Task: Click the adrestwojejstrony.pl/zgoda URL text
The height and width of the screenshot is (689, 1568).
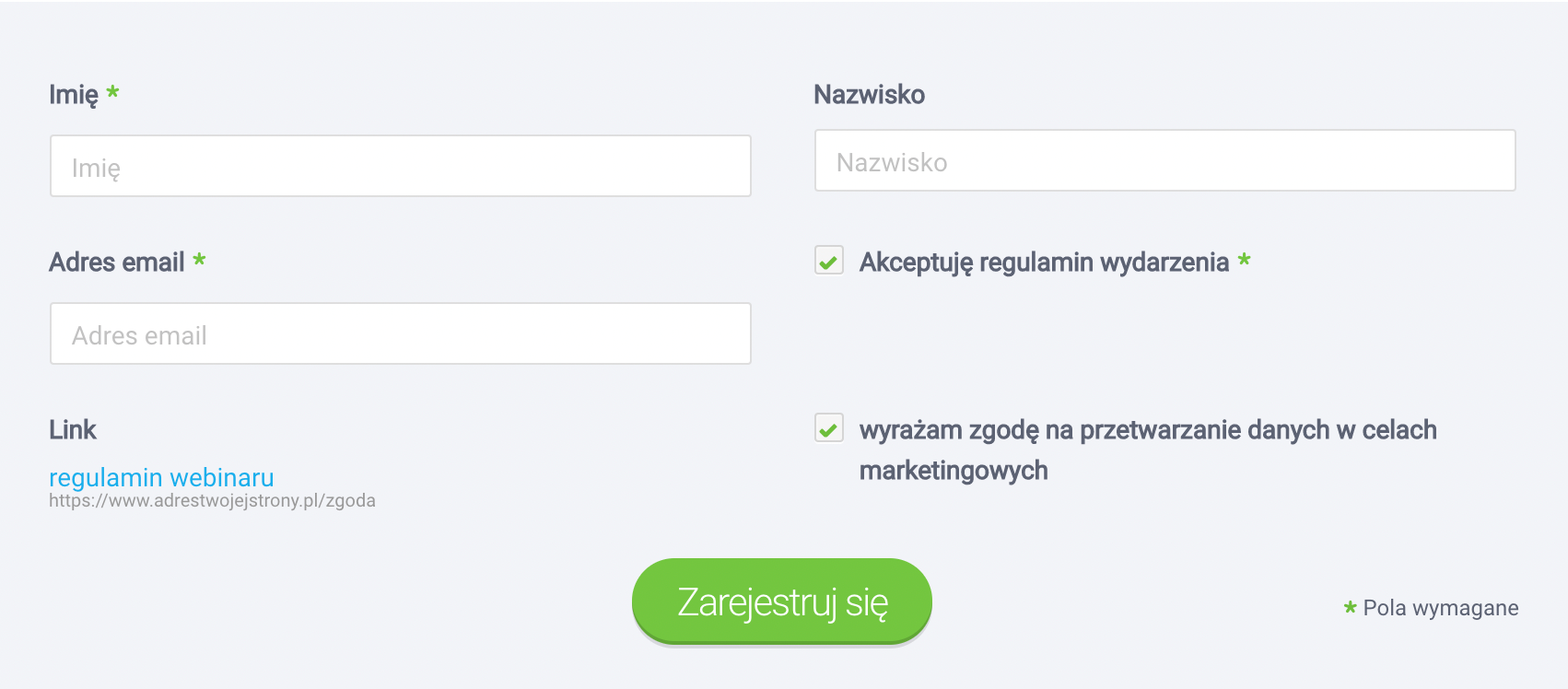Action: [212, 501]
